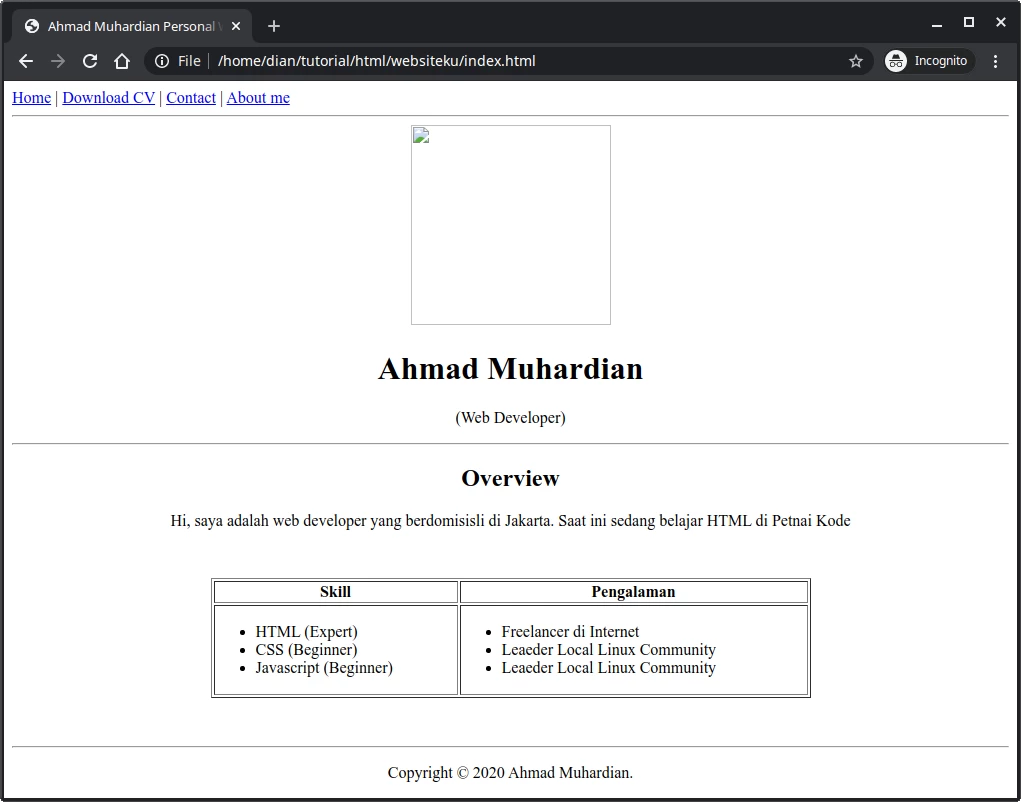This screenshot has height=802, width=1021.
Task: Select the Ahmad Muhardian Personal tab
Action: [130, 26]
